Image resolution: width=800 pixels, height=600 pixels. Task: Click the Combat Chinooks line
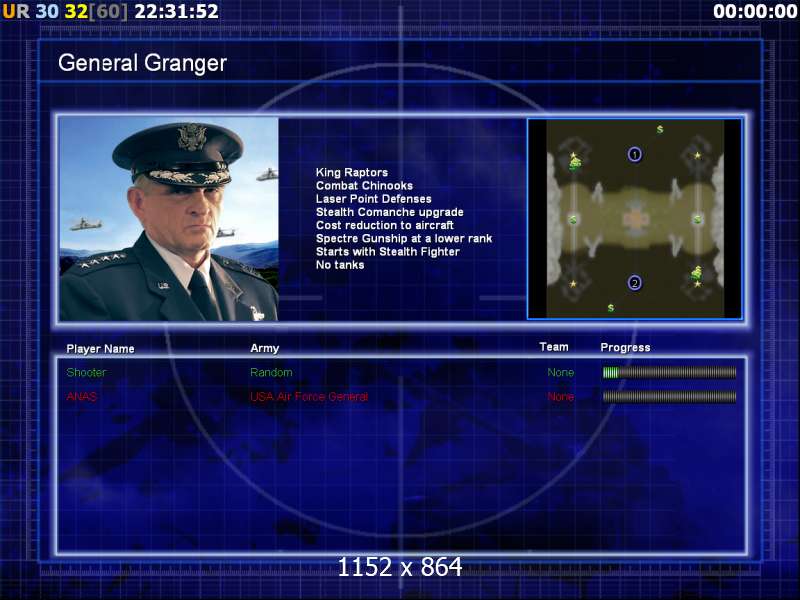tap(364, 186)
